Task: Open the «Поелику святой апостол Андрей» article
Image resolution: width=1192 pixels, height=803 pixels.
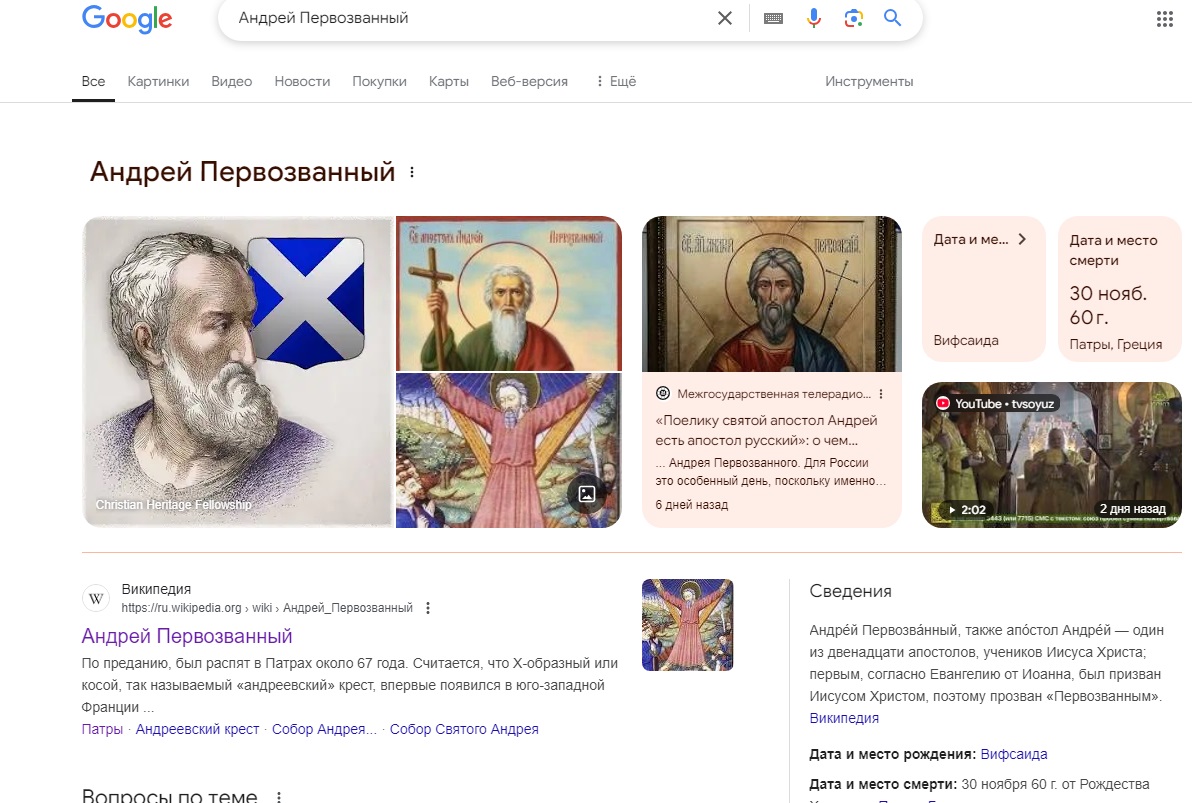Action: [x=766, y=430]
